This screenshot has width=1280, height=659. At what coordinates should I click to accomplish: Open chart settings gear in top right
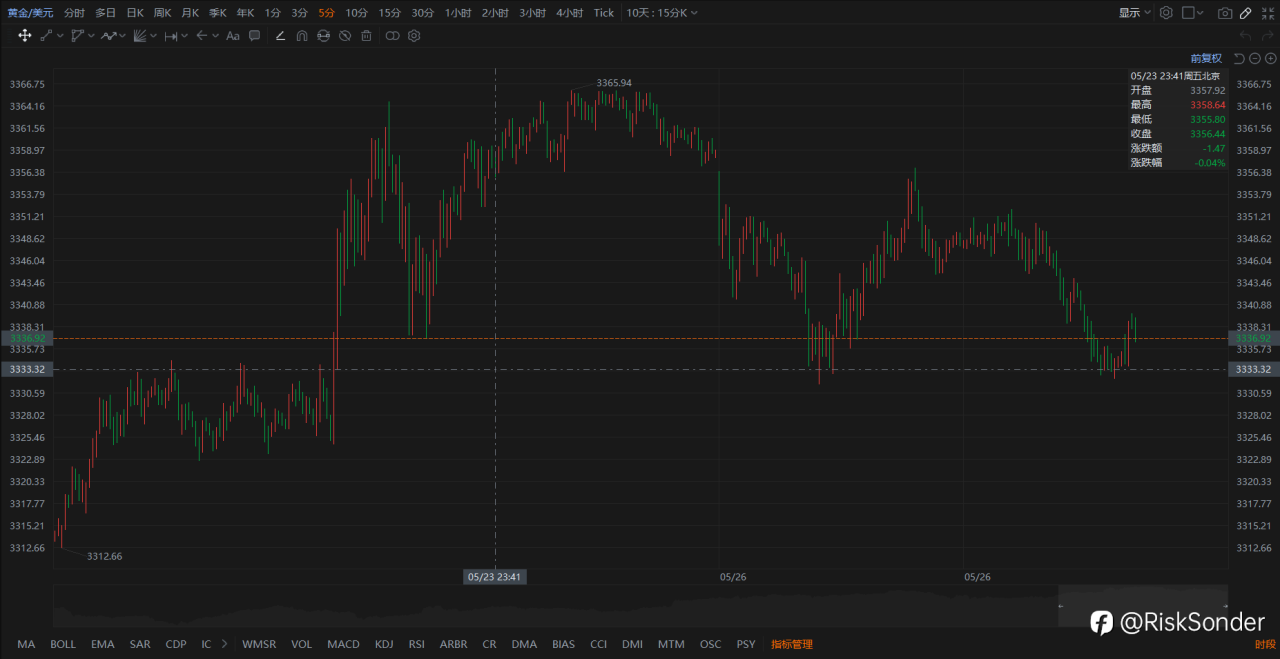tap(1166, 13)
